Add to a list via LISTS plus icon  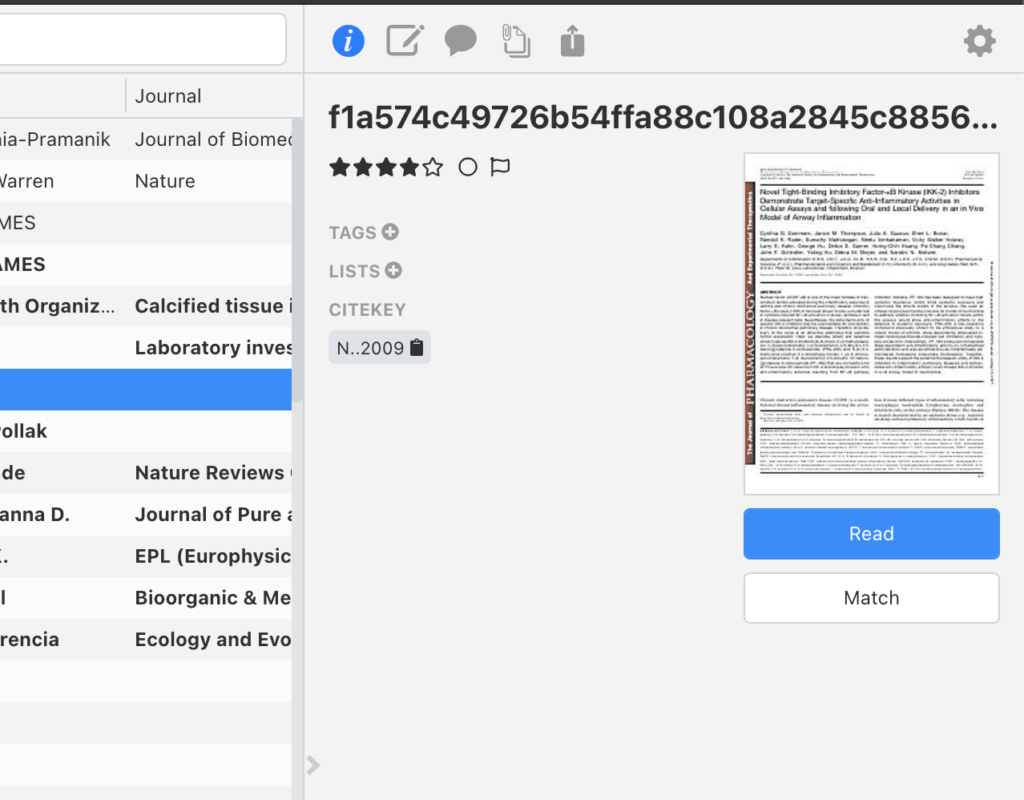(x=393, y=270)
